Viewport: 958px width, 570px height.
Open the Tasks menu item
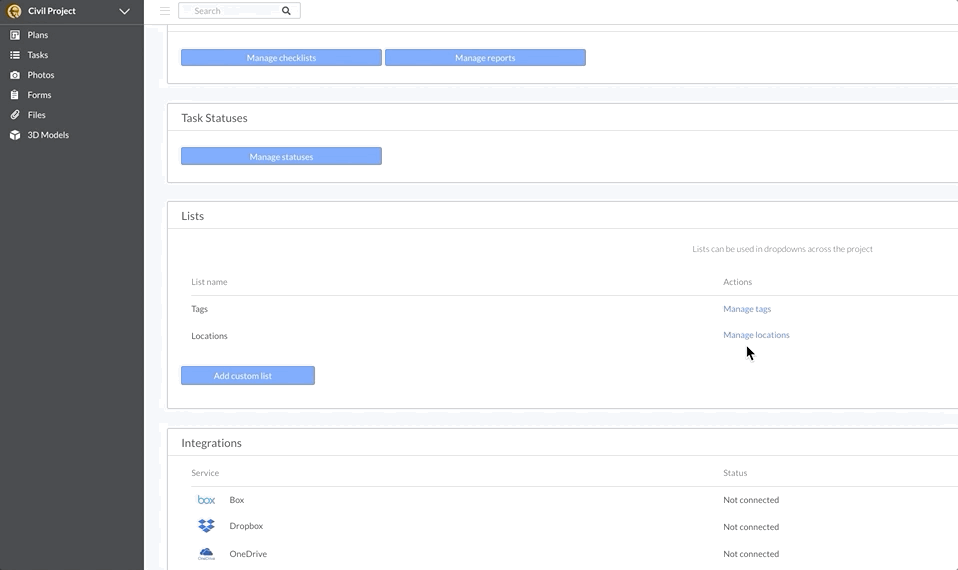pyautogui.click(x=37, y=55)
